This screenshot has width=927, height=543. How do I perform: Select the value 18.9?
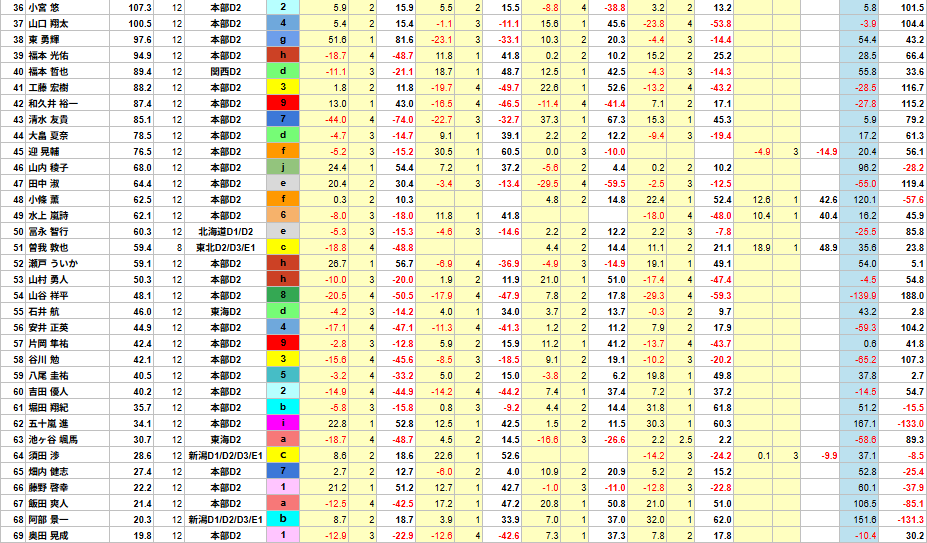click(760, 248)
